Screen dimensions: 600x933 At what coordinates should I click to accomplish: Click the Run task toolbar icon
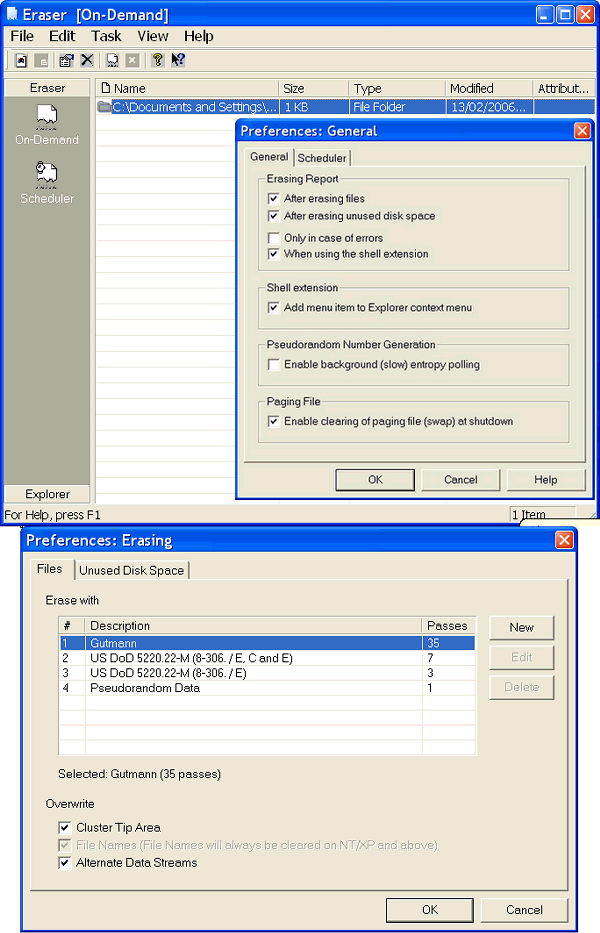coord(112,60)
